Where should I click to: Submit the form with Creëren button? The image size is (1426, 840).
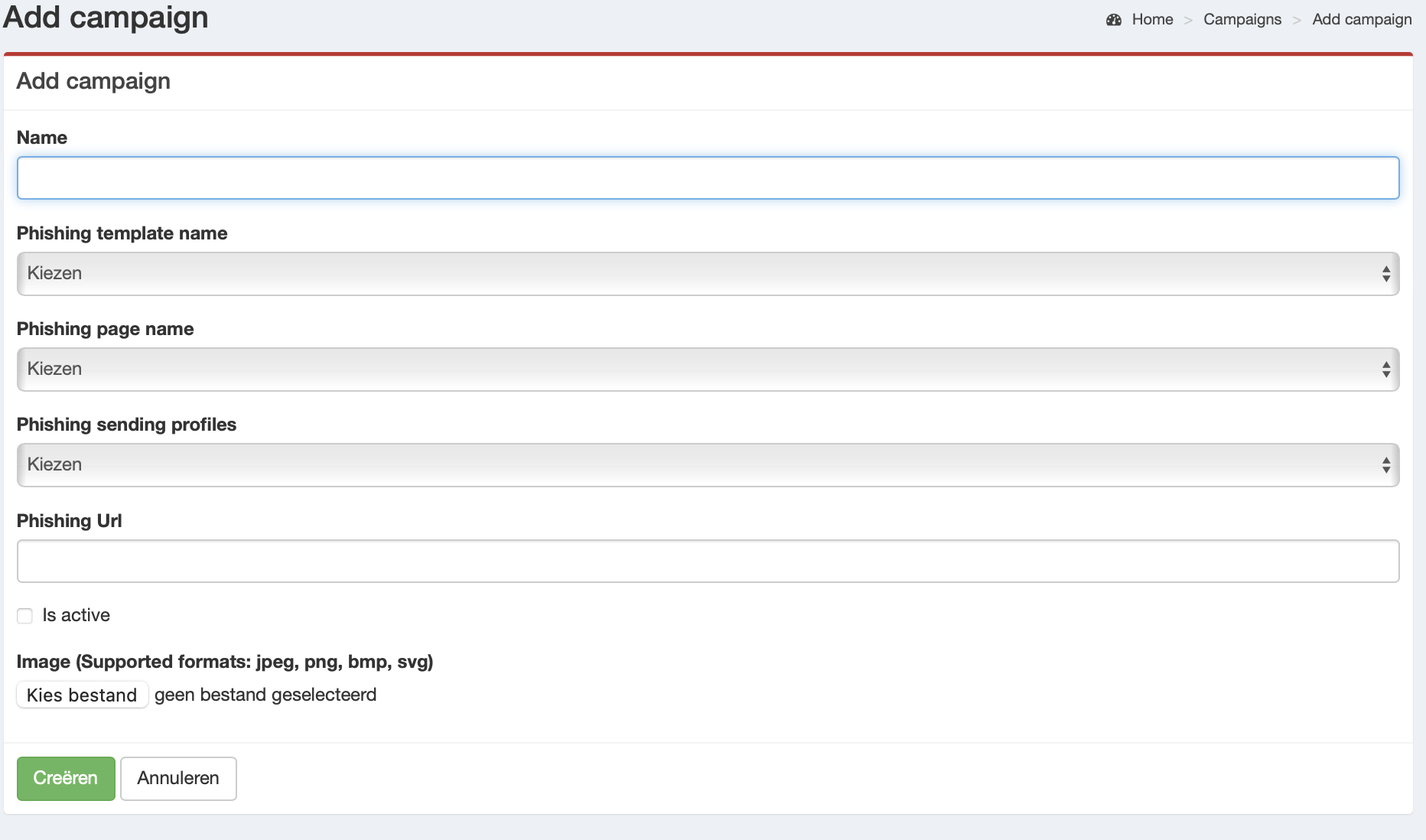pyautogui.click(x=66, y=778)
